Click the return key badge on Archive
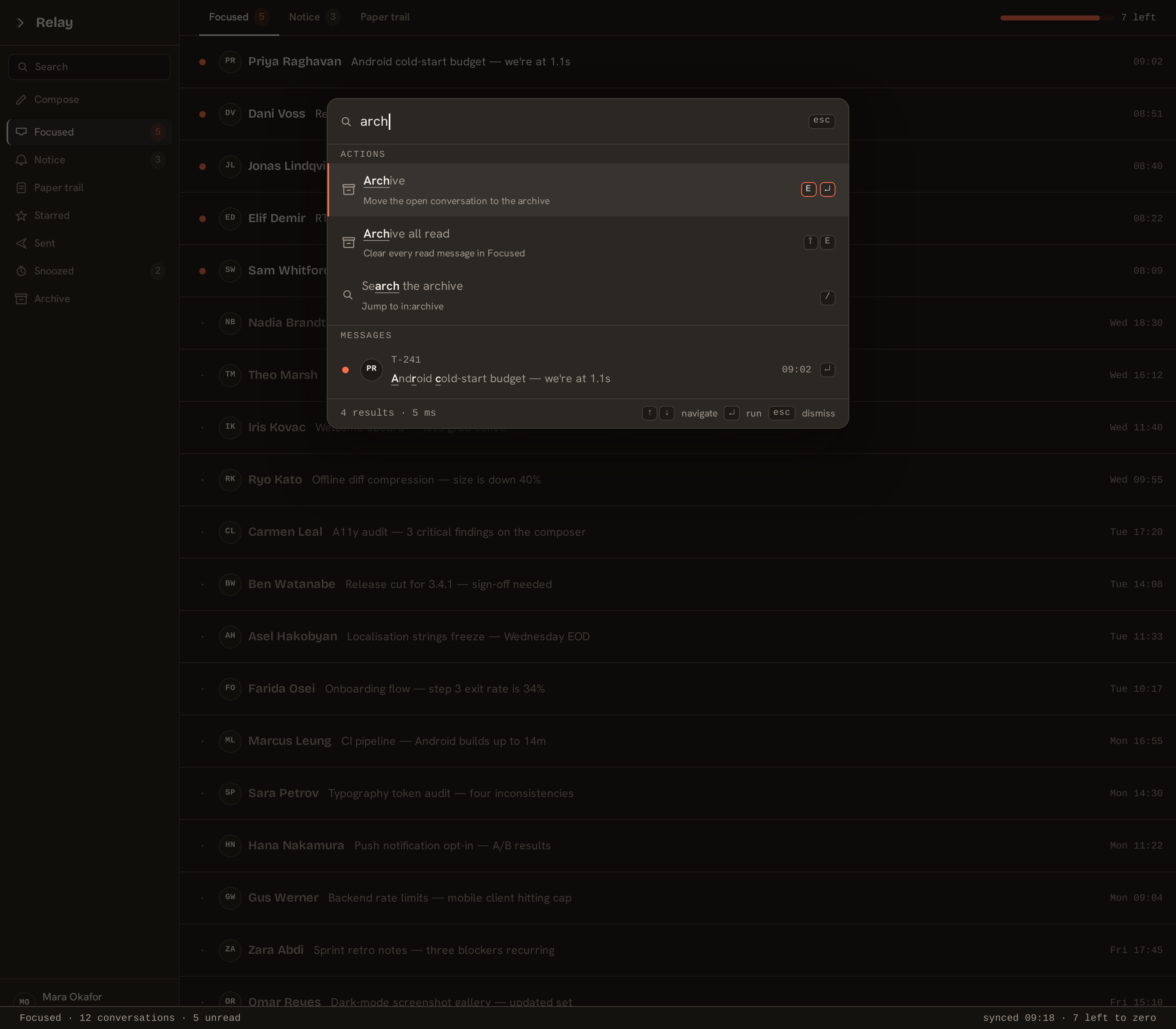Image resolution: width=1176 pixels, height=1029 pixels. (x=827, y=189)
